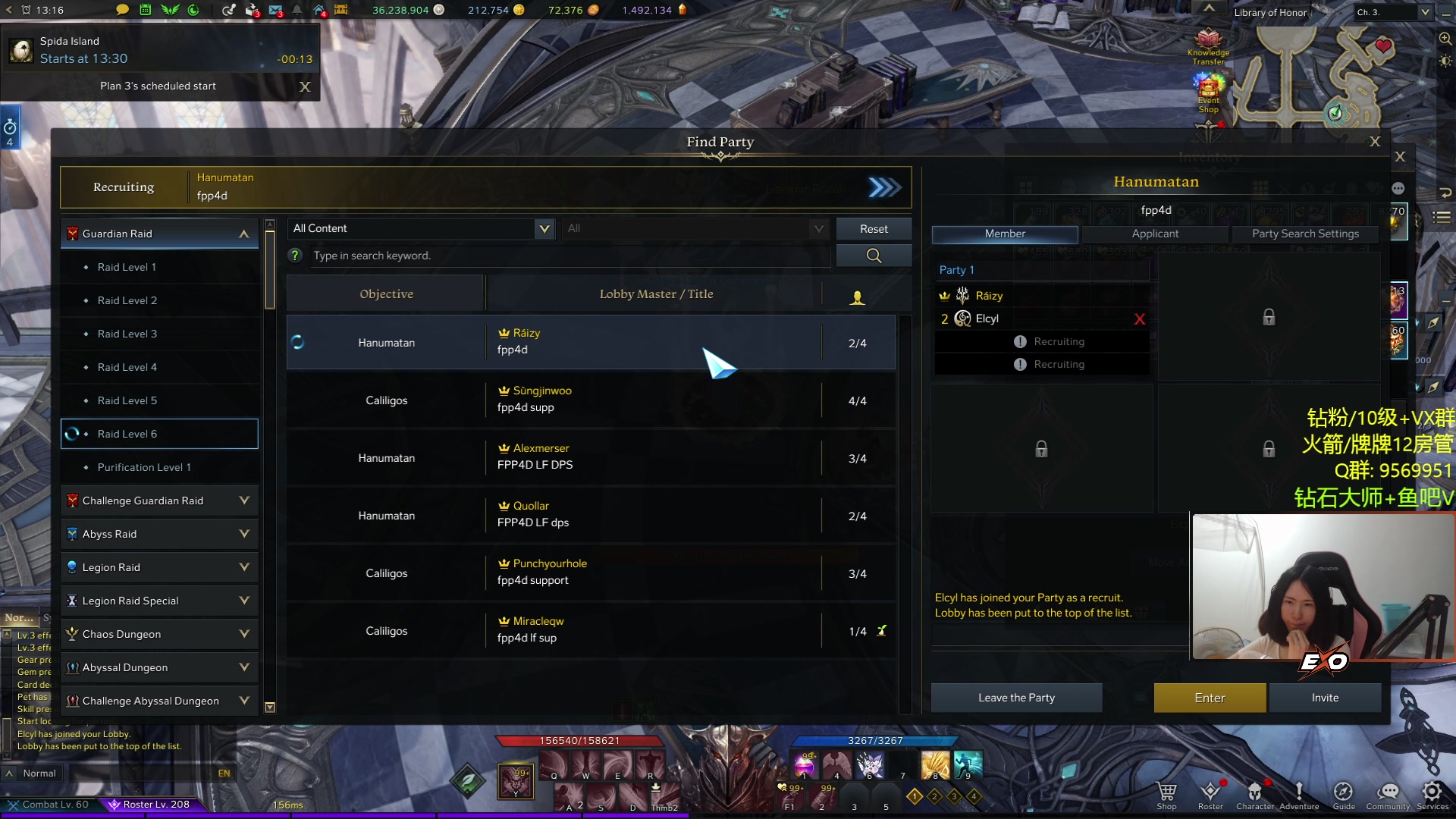Switch to Party Search Settings tab
1456x819 pixels.
tap(1305, 234)
